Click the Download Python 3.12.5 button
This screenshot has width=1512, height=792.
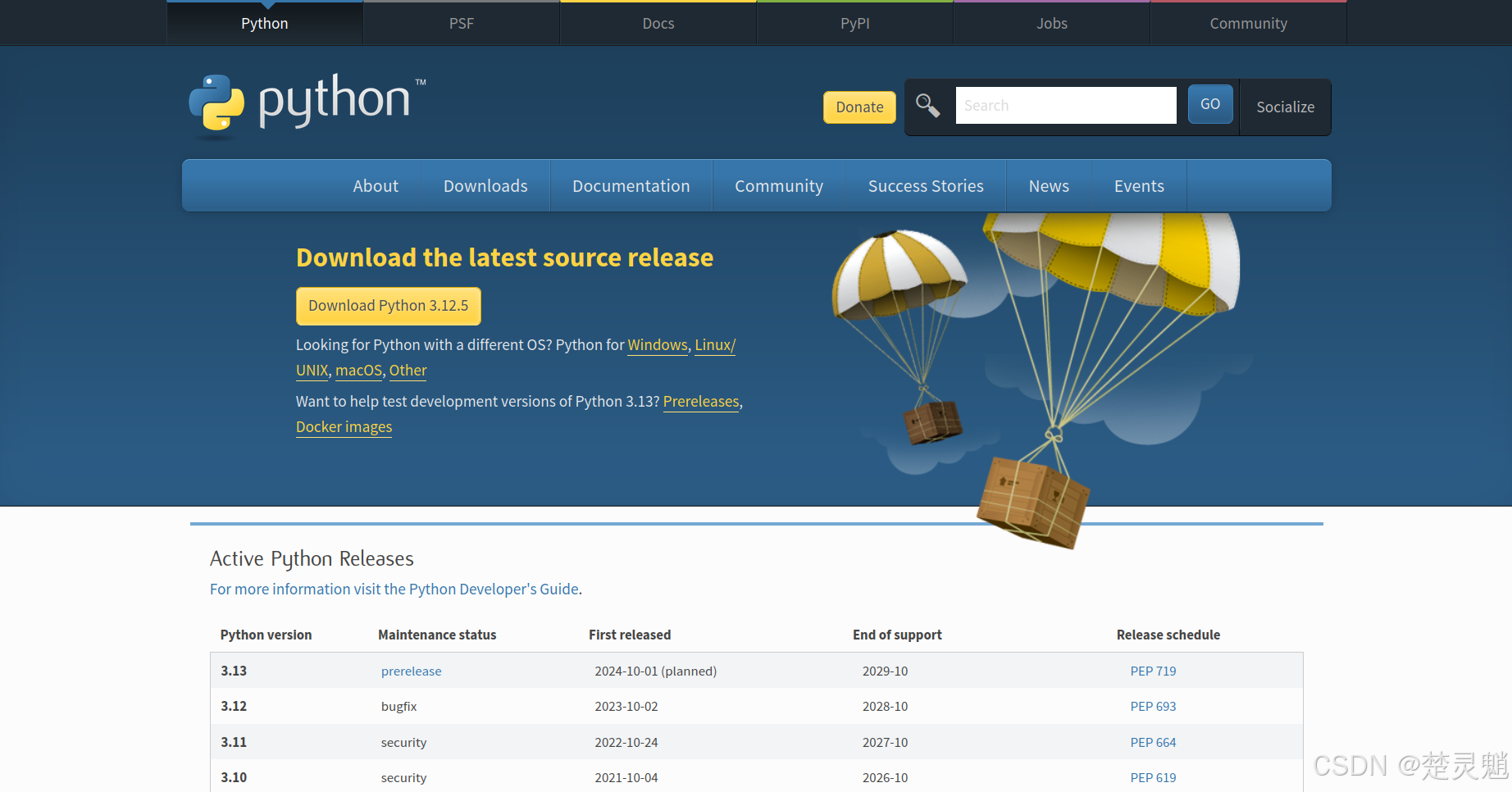coord(389,306)
